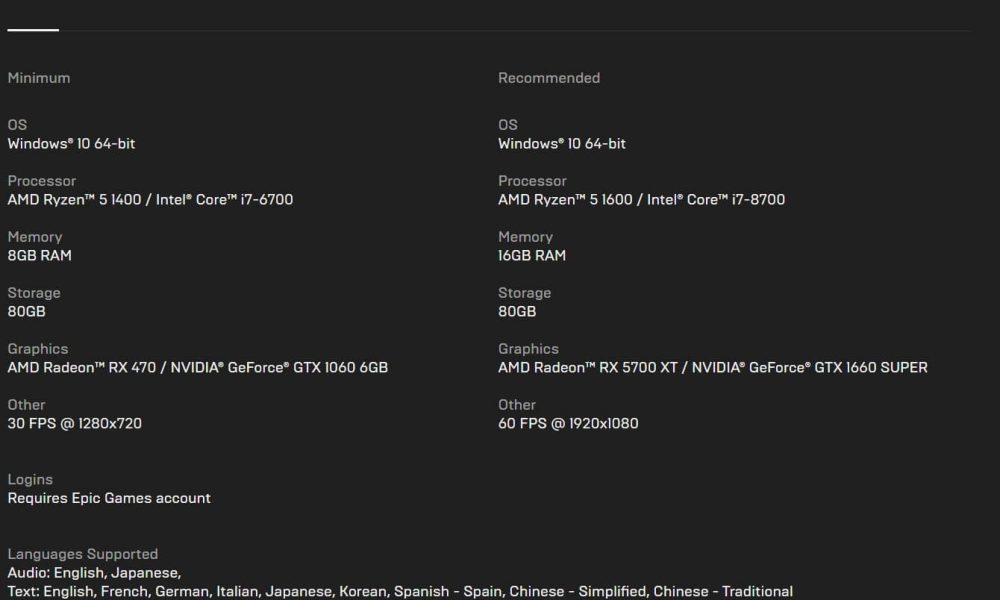The height and width of the screenshot is (600, 1000).
Task: Click the recommended 'Windows® 10 64-bit' OS value
Action: point(562,143)
